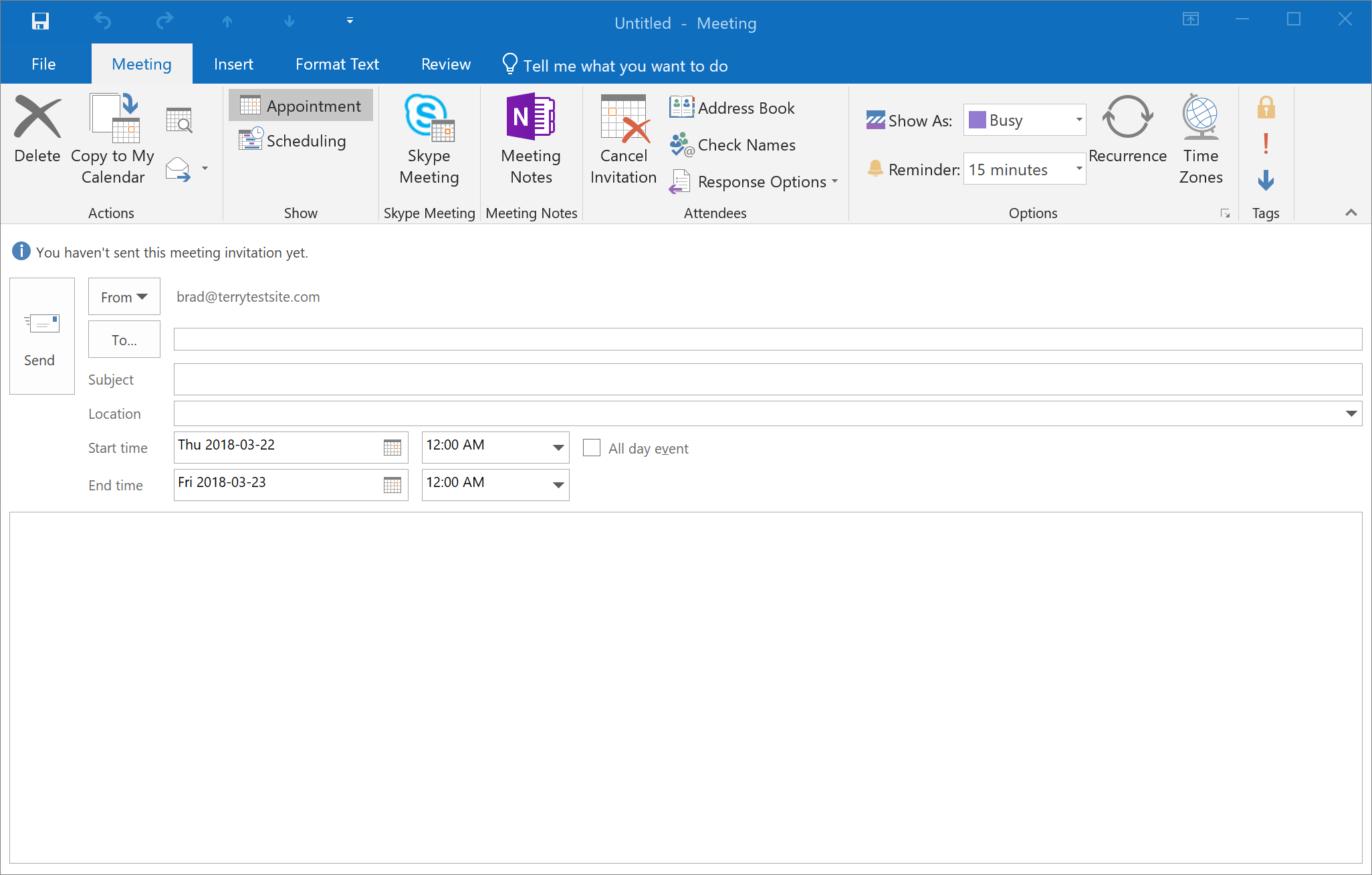Open Copy to My Calendar tool
Image resolution: width=1372 pixels, height=875 pixels.
click(112, 140)
